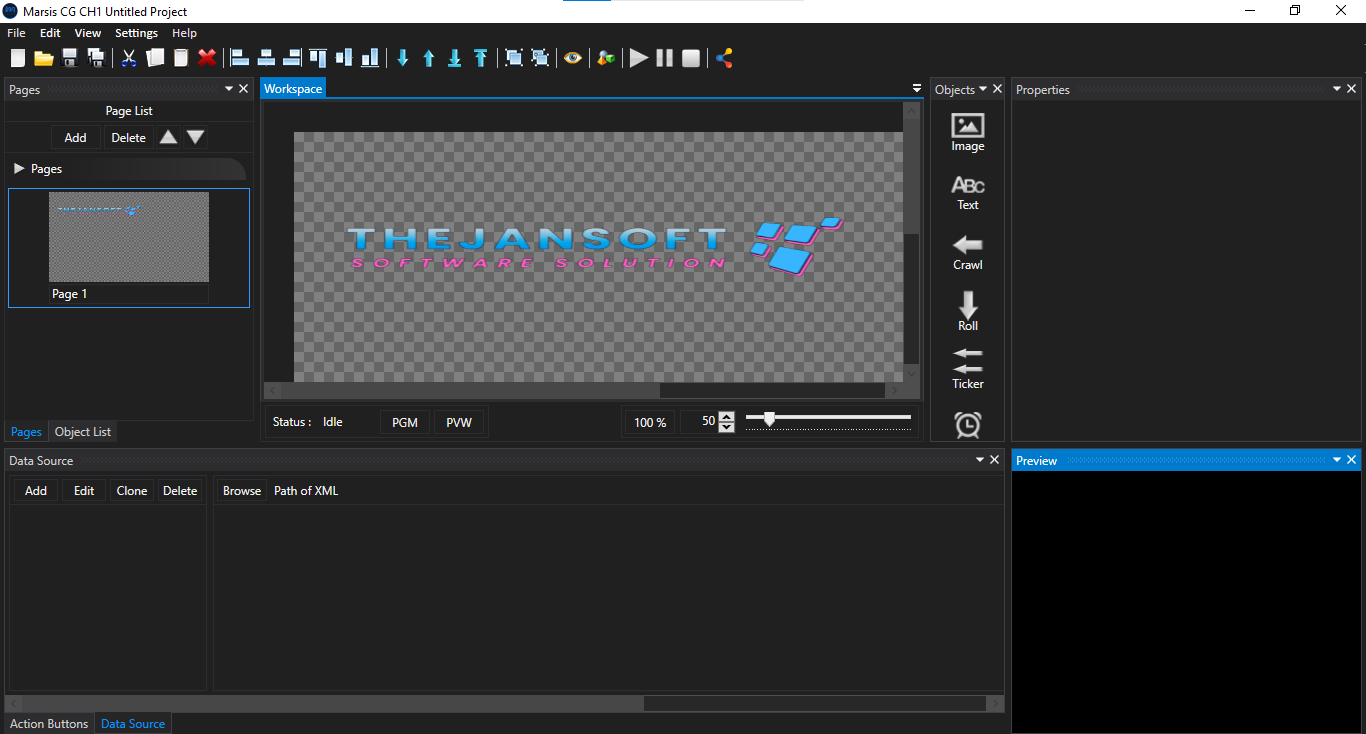Screen dimensions: 1366x734
Task: Copy using the duplicate pages icon
Action: coord(155,58)
